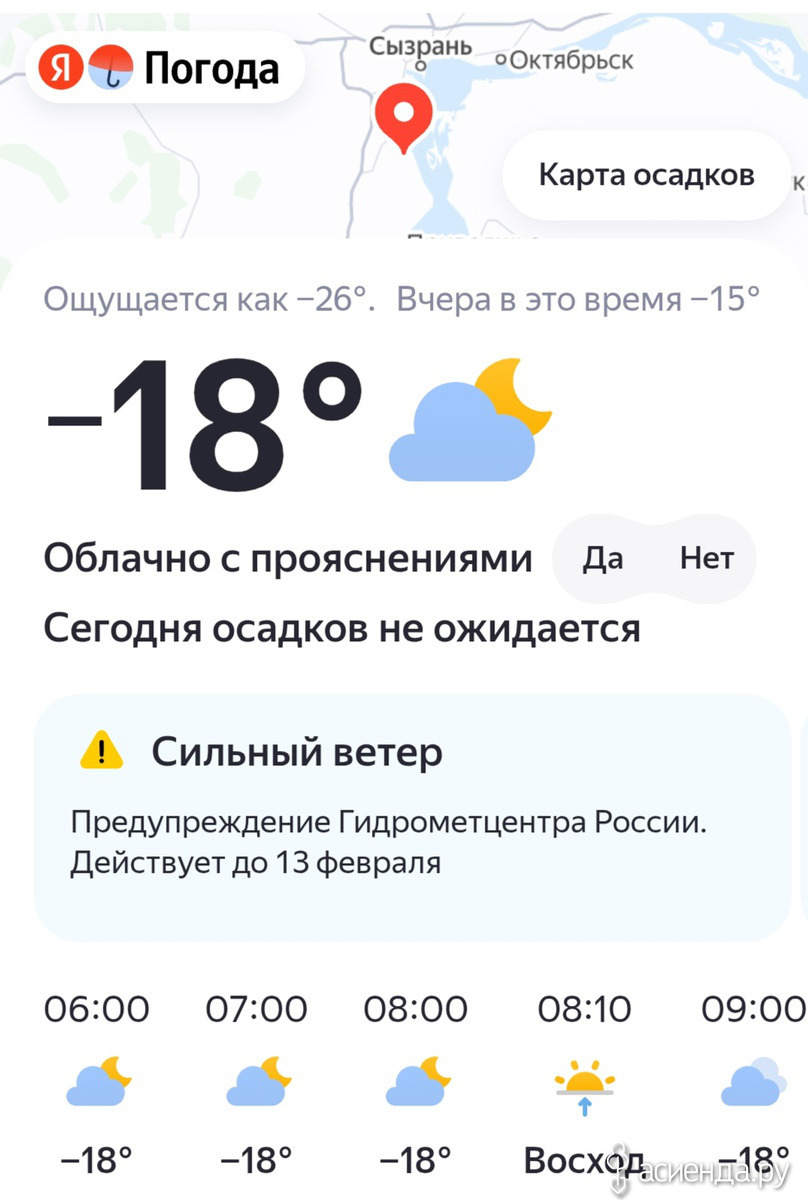
Task: Tap the 08:00 cloud-moon forecast icon
Action: (417, 1083)
